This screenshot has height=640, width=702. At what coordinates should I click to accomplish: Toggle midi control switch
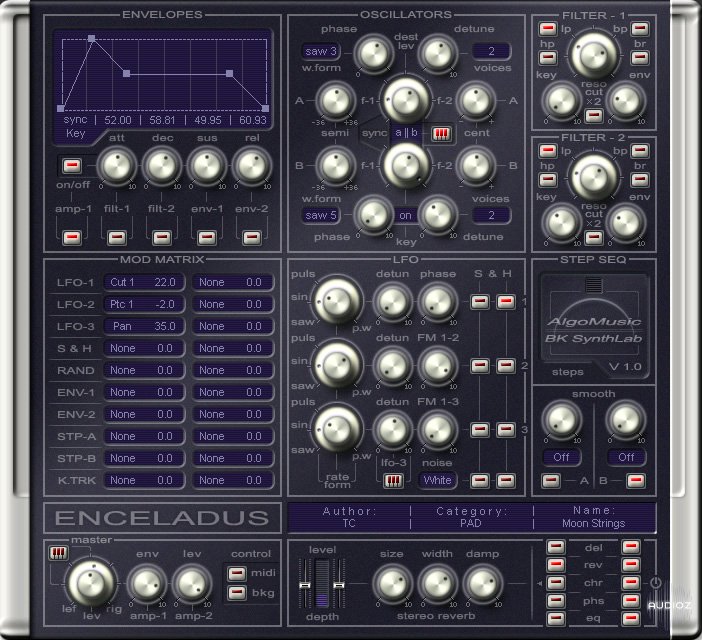coord(237,573)
